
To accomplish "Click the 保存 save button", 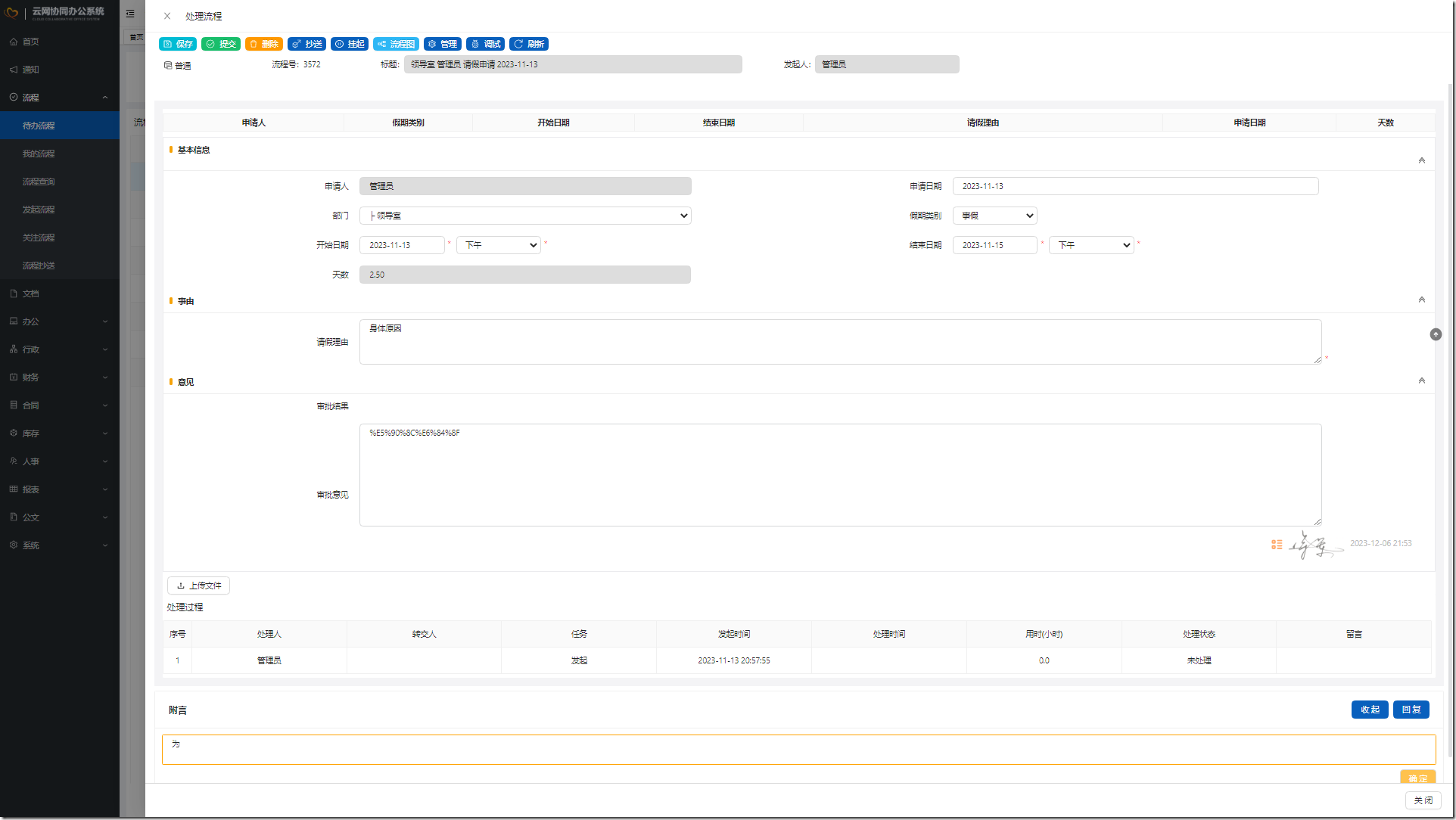I will [x=178, y=44].
